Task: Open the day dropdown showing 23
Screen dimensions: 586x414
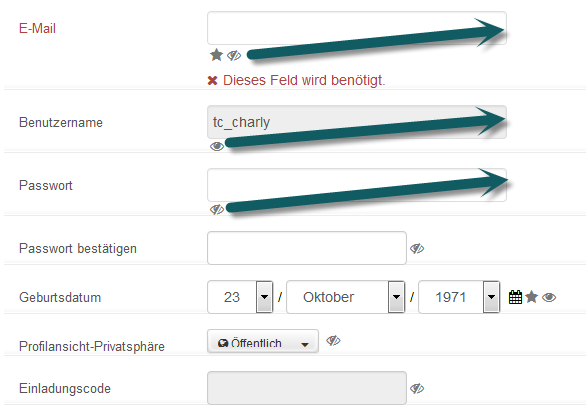Action: [240, 297]
